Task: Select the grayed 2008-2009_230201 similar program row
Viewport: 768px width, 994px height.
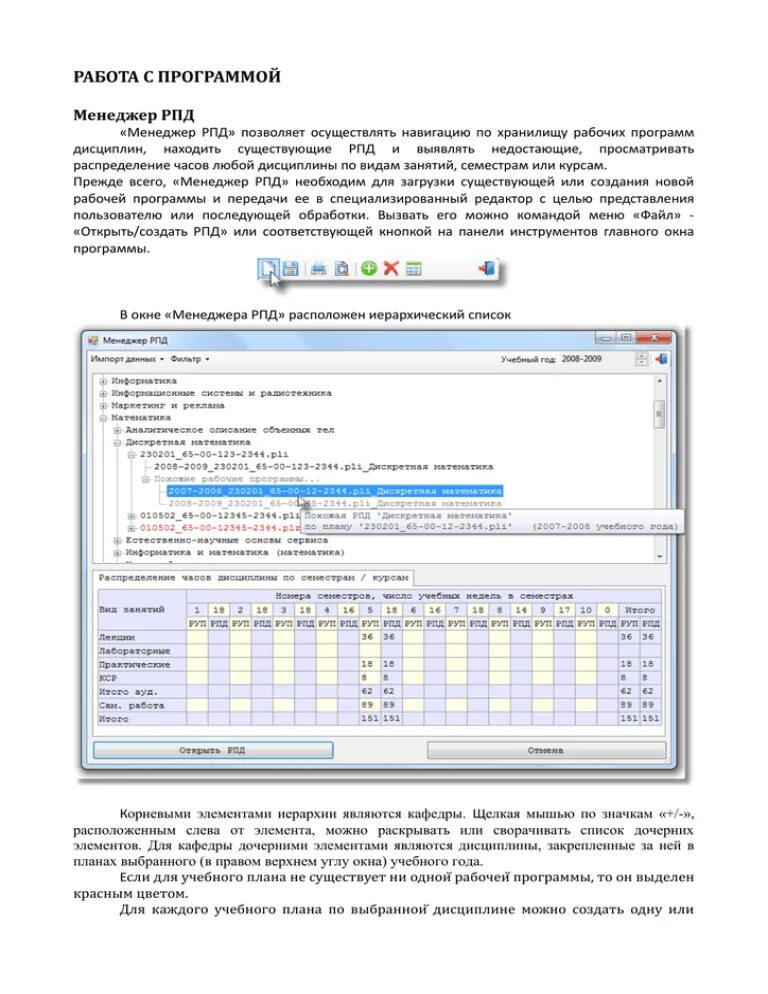Action: click(335, 503)
